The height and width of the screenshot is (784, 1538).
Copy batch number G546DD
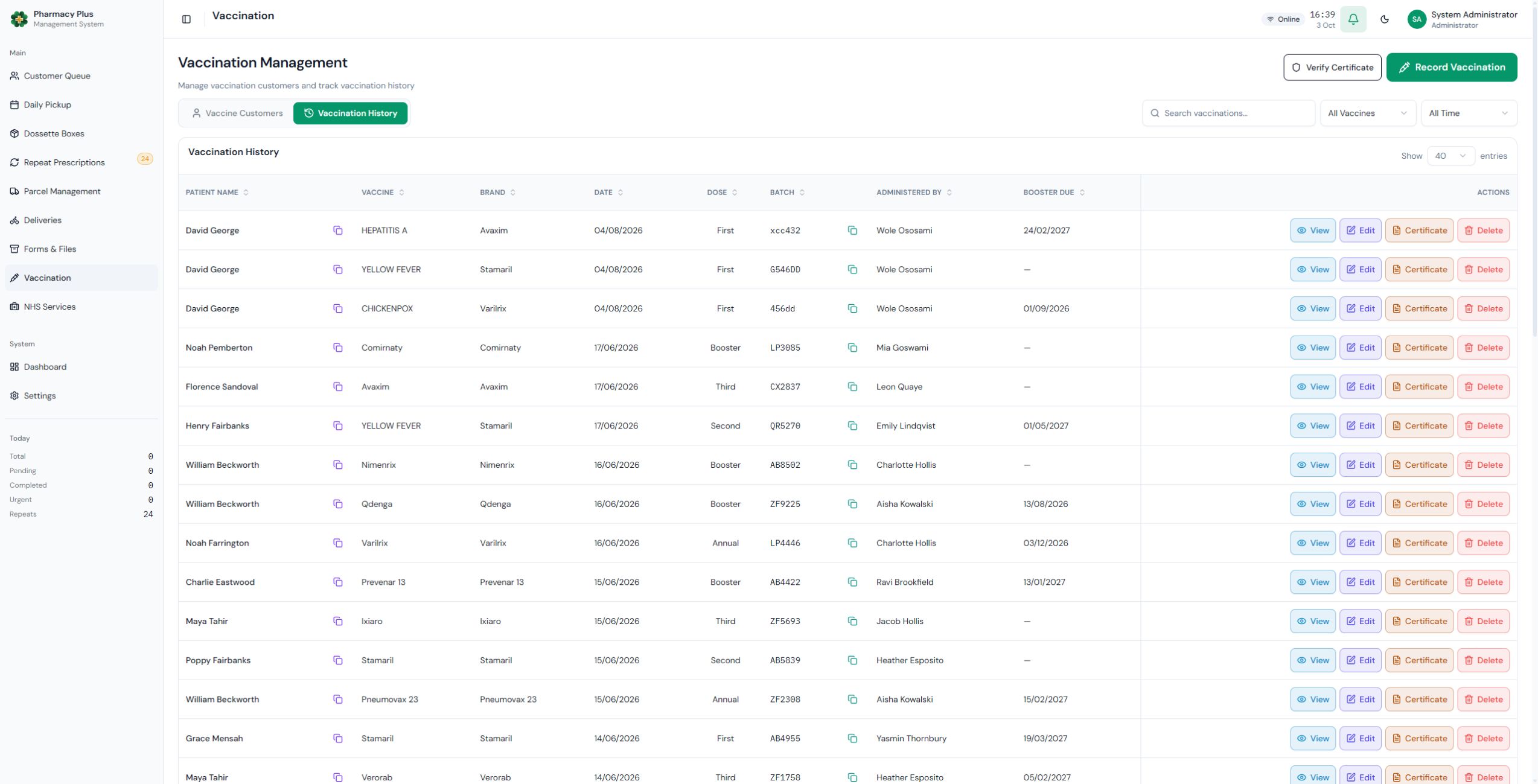(x=852, y=270)
